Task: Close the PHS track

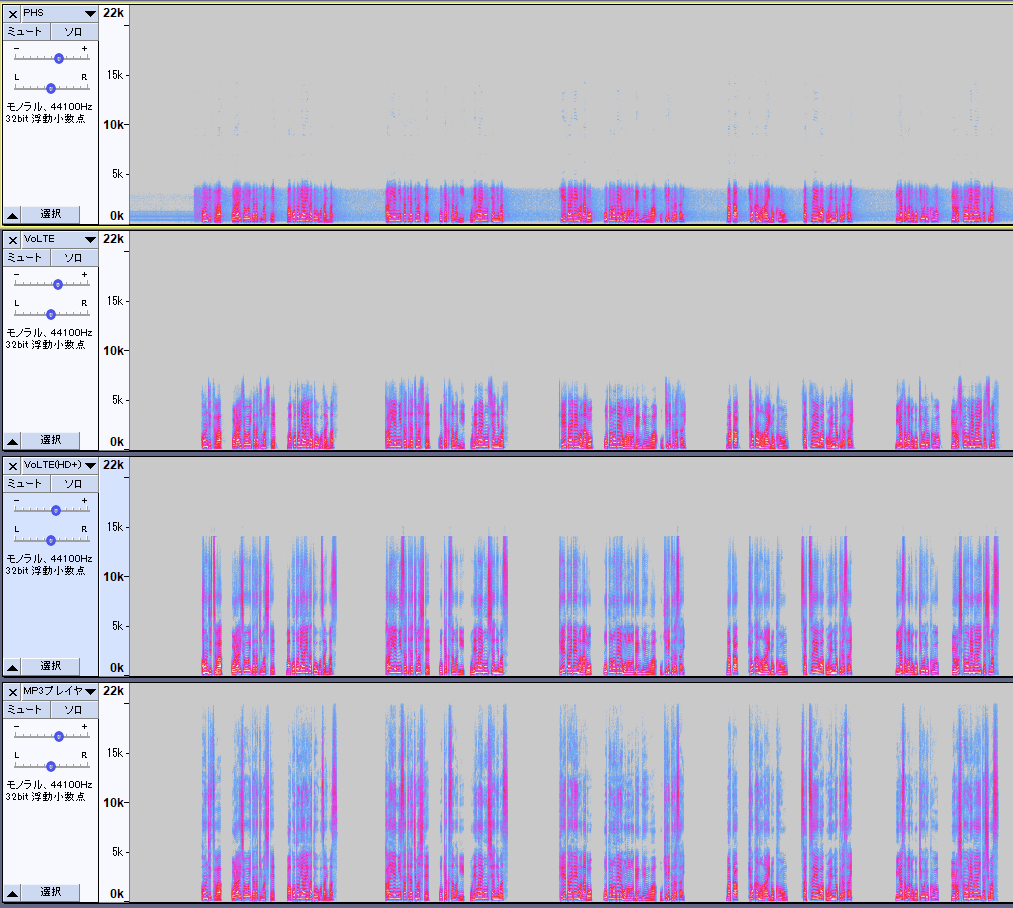Action: [x=13, y=14]
